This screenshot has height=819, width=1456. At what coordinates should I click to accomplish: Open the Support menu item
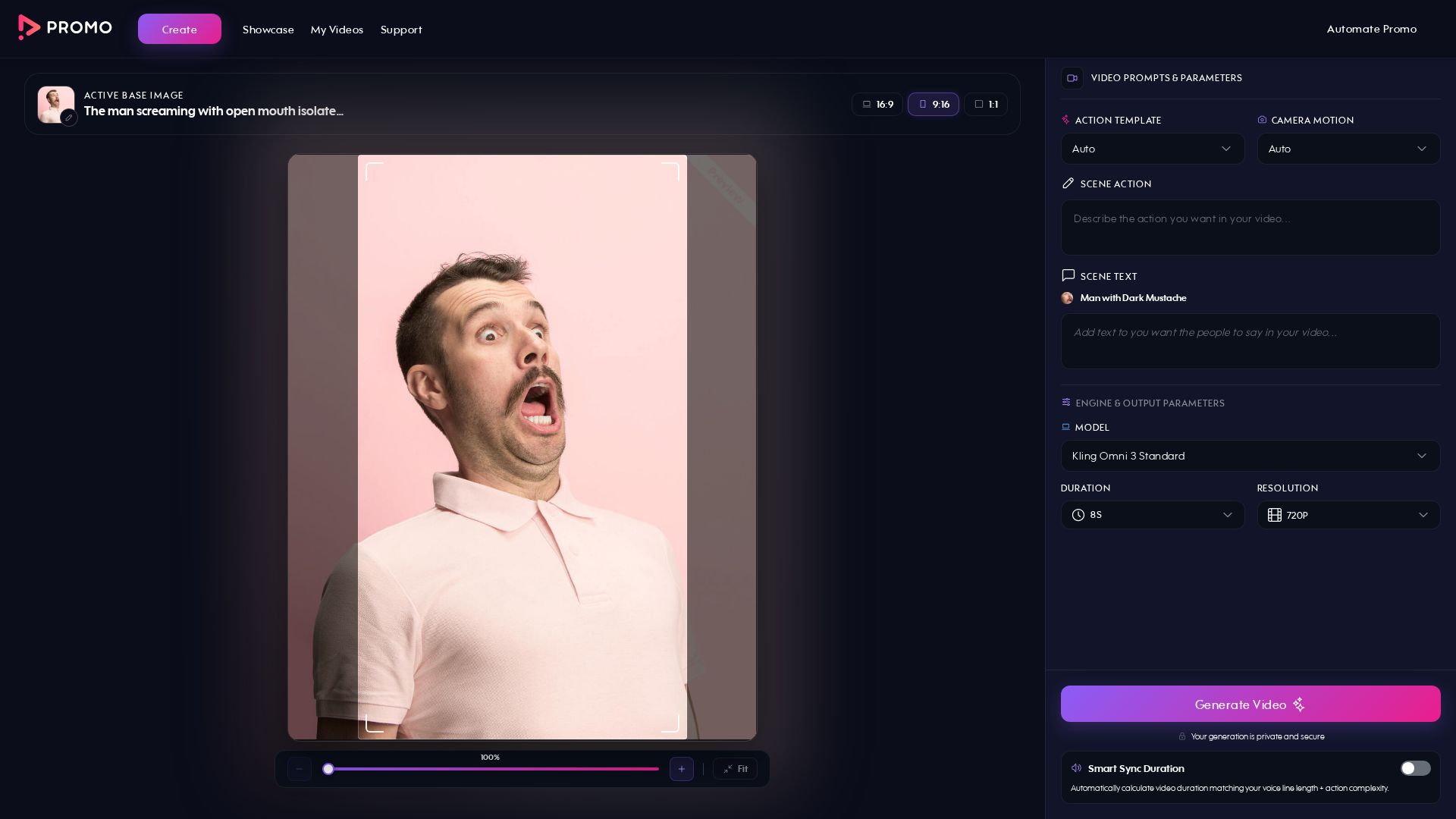[401, 30]
